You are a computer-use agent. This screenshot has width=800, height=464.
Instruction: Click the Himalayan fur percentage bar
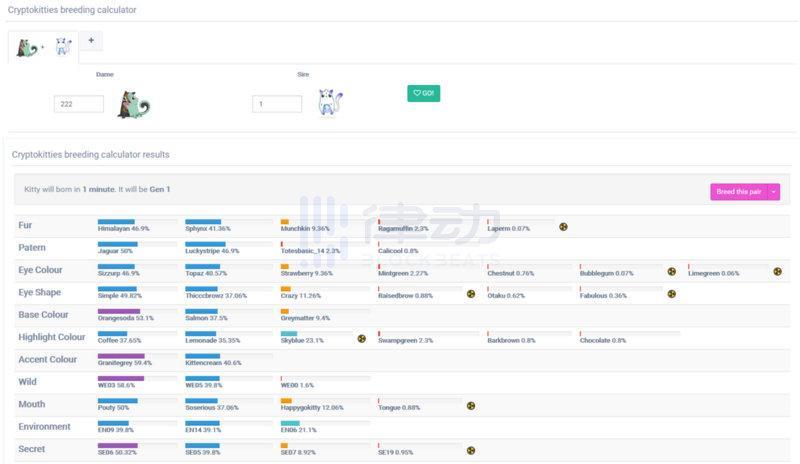point(116,221)
